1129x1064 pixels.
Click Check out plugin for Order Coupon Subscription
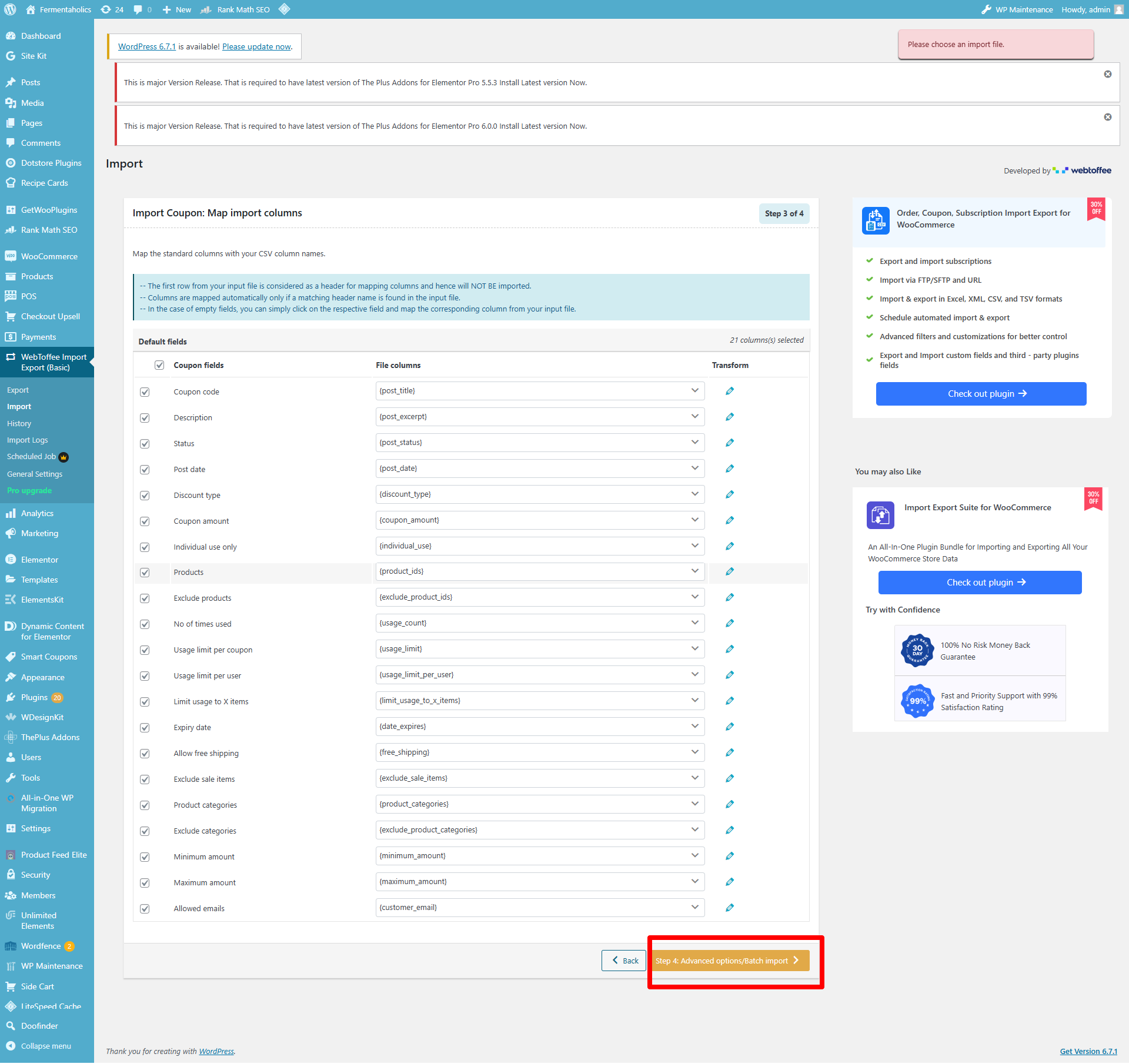coord(981,394)
